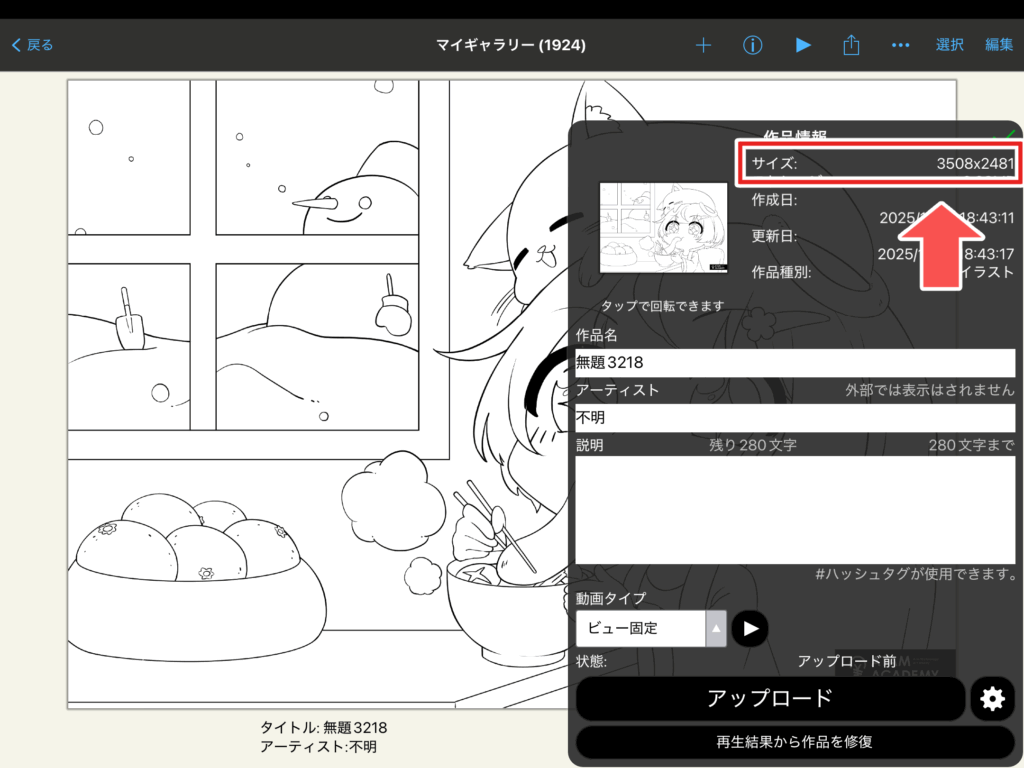The height and width of the screenshot is (768, 1024).
Task: Open upload settings gear icon
Action: [x=992, y=699]
